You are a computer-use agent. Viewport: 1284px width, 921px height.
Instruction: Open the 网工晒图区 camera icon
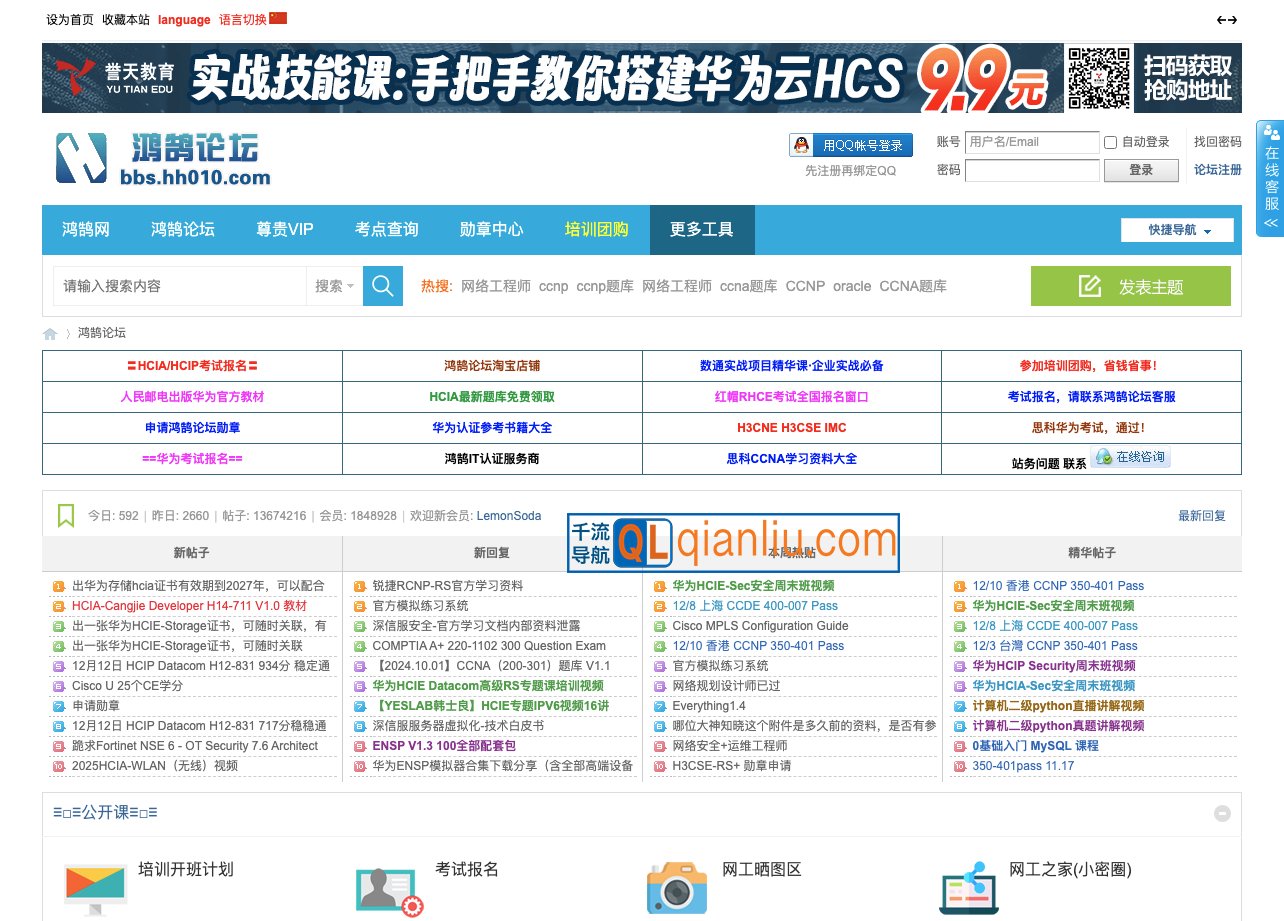tap(676, 886)
